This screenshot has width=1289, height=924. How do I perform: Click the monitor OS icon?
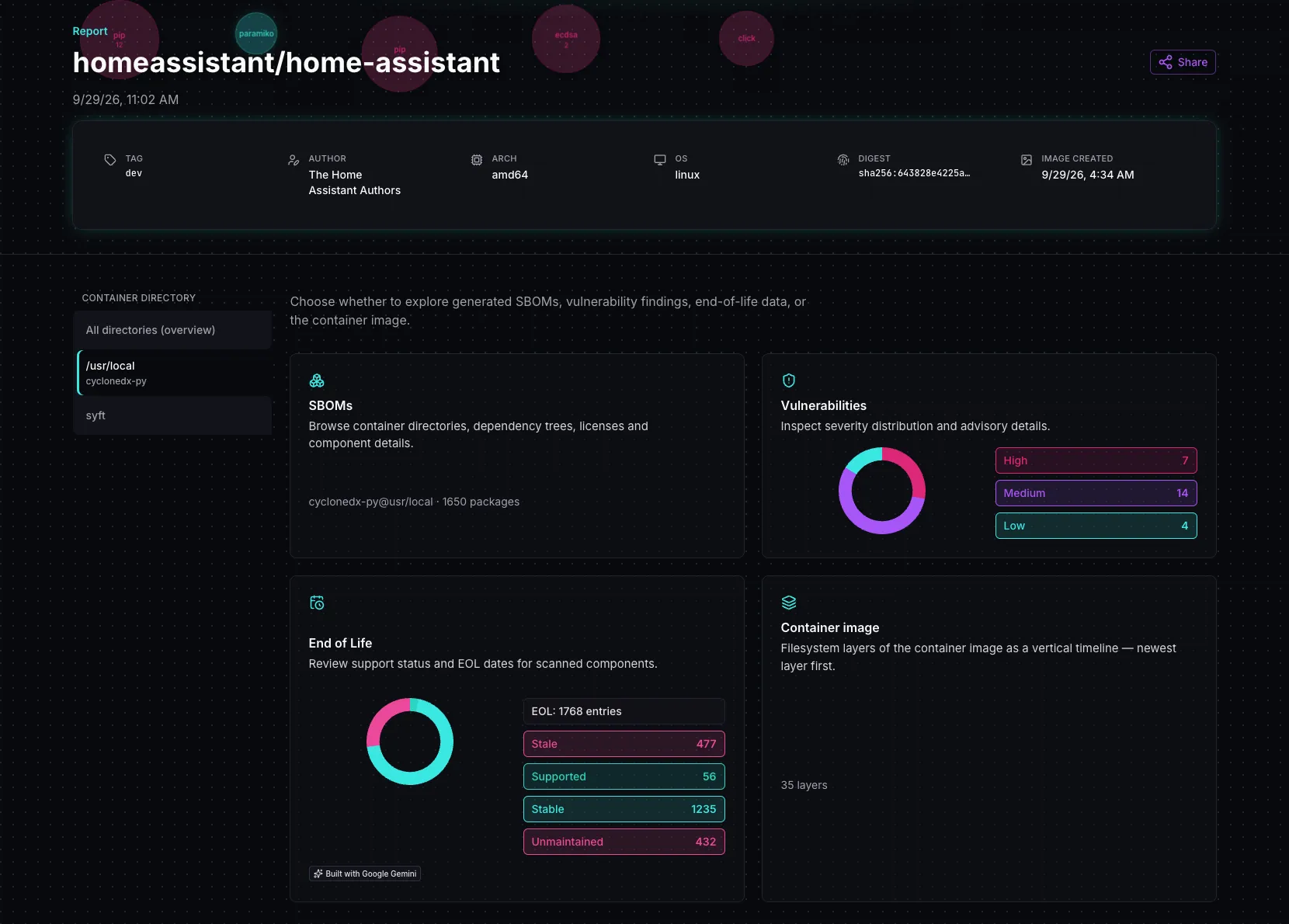click(x=660, y=160)
